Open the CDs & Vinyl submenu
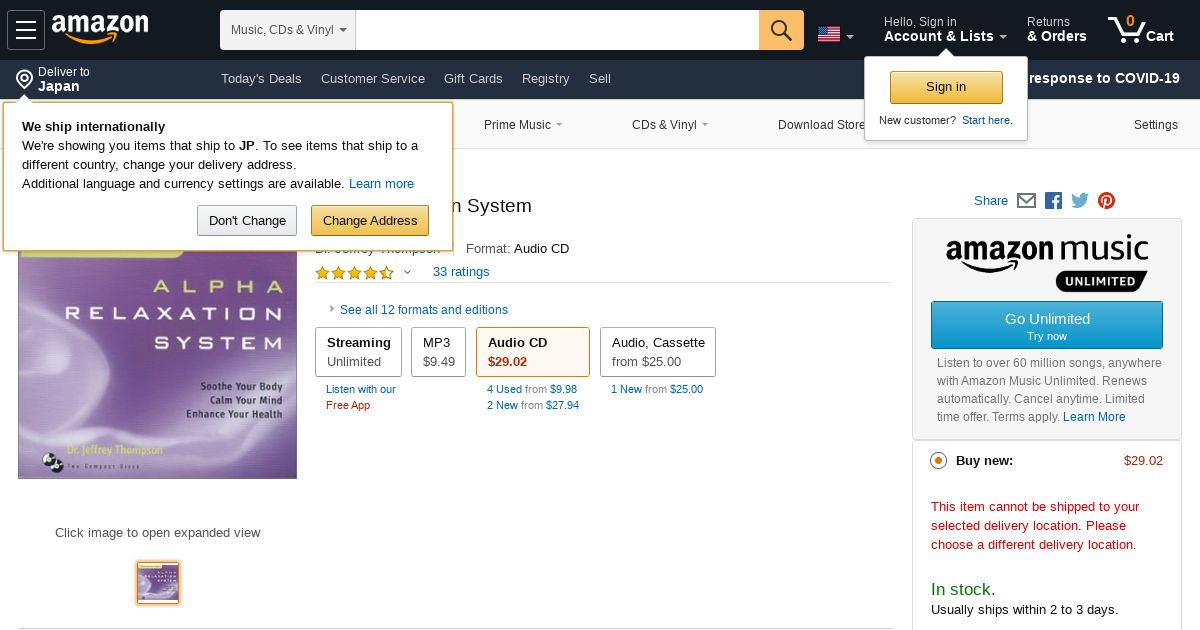Image resolution: width=1200 pixels, height=630 pixels. tap(670, 125)
